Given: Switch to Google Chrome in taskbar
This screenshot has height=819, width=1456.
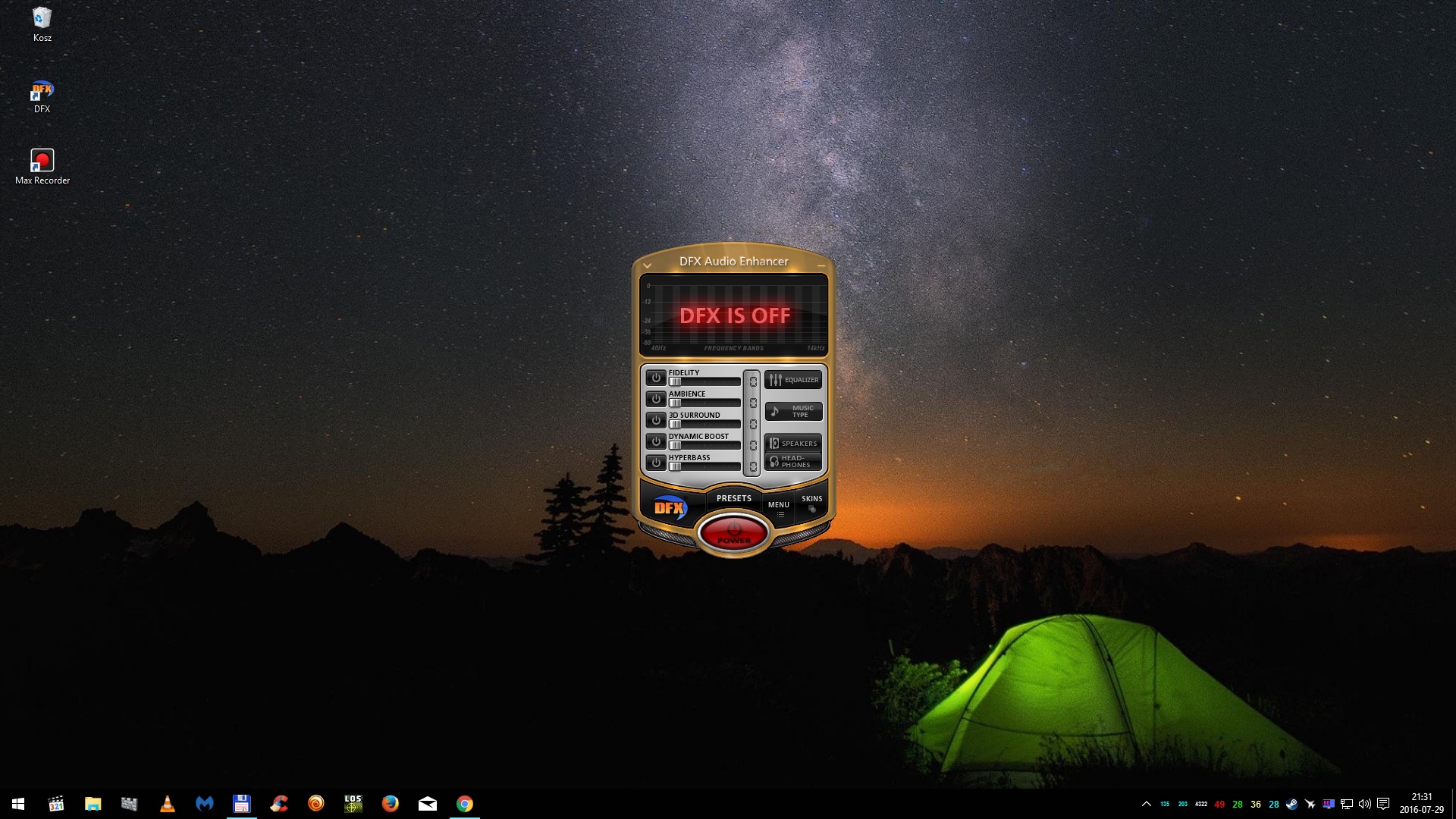Looking at the screenshot, I should pyautogui.click(x=464, y=804).
